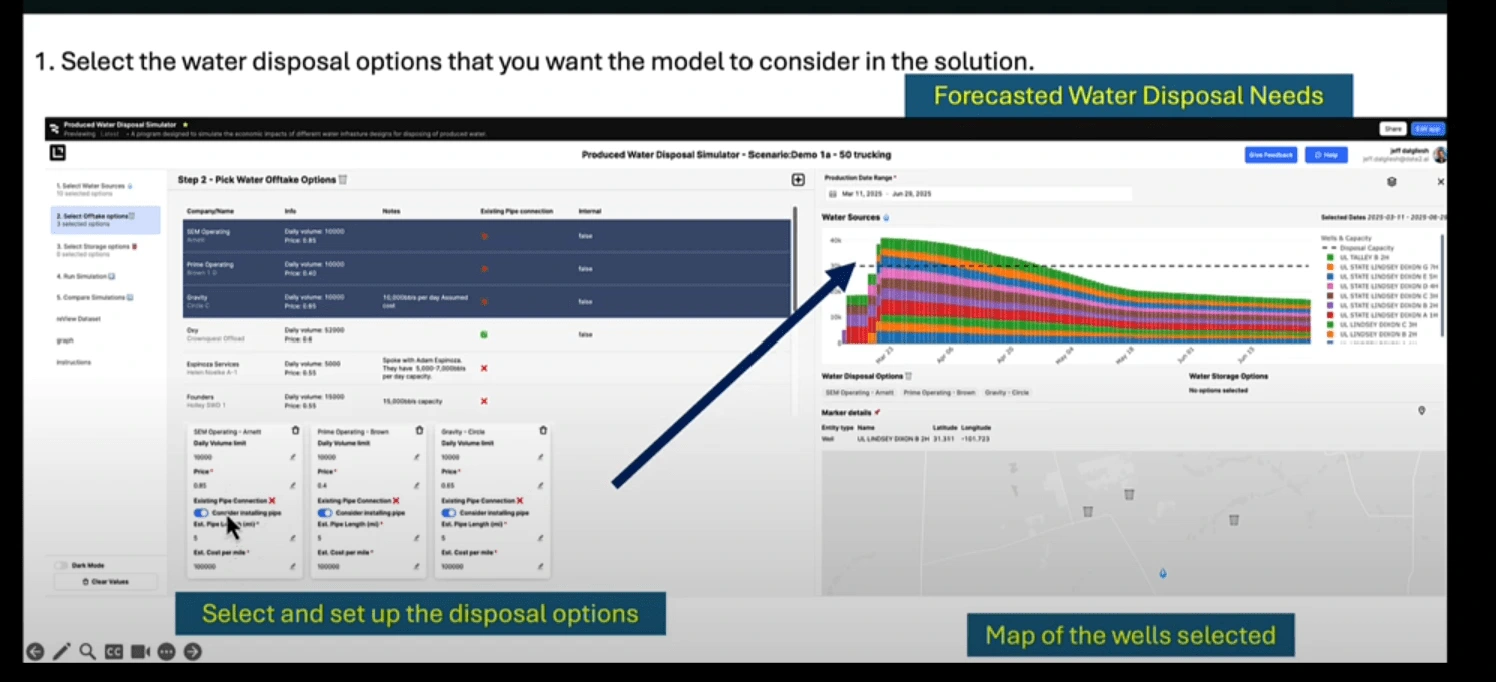Screen dimensions: 1496x682
Task: Select the Gravity Circle C table row
Action: pos(487,301)
